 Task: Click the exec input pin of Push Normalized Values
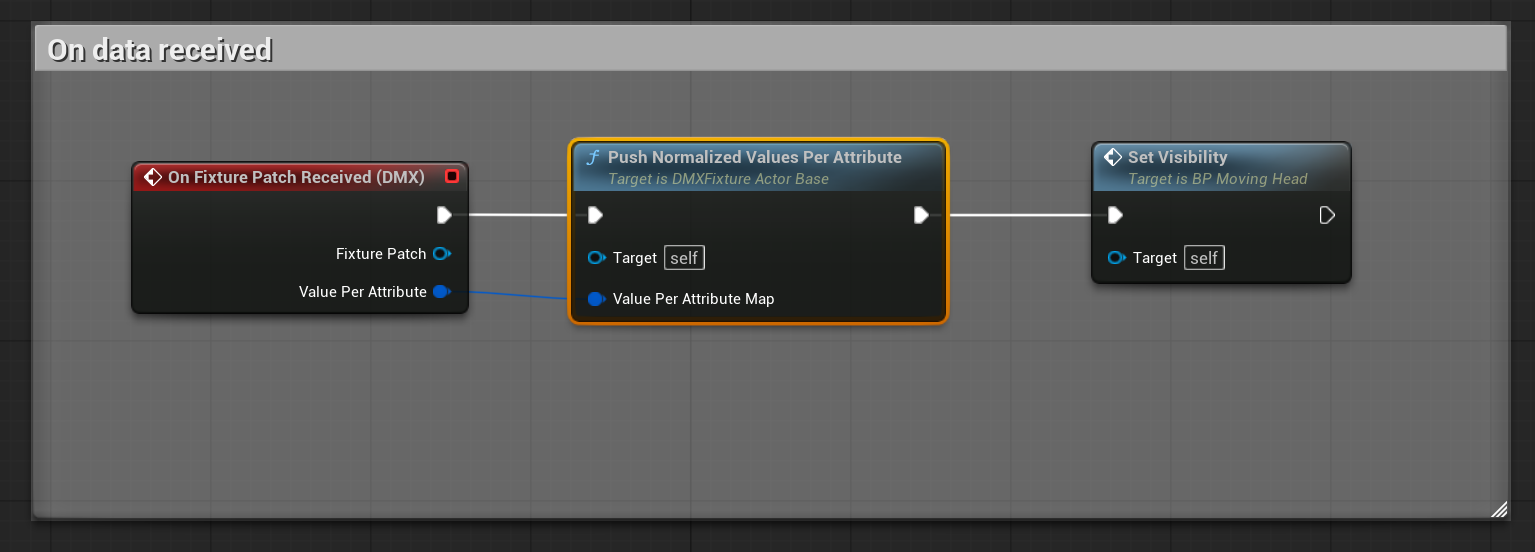click(595, 215)
